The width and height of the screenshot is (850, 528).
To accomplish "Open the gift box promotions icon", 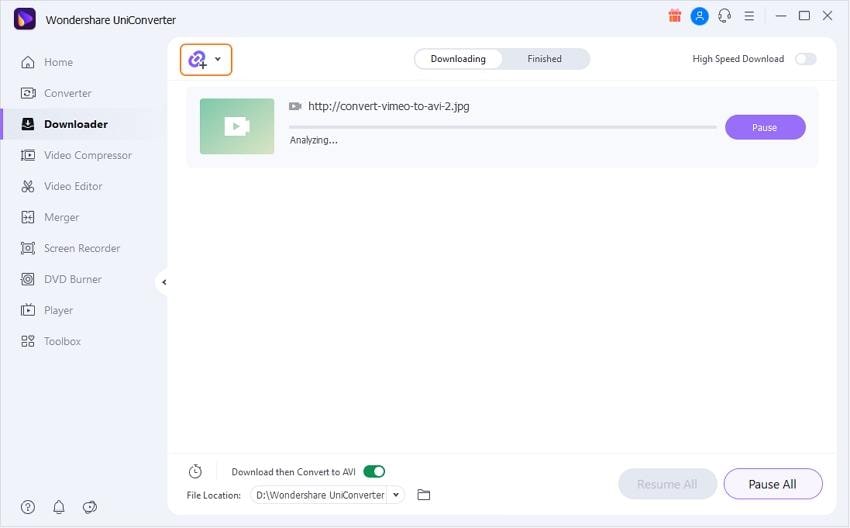I will click(674, 16).
